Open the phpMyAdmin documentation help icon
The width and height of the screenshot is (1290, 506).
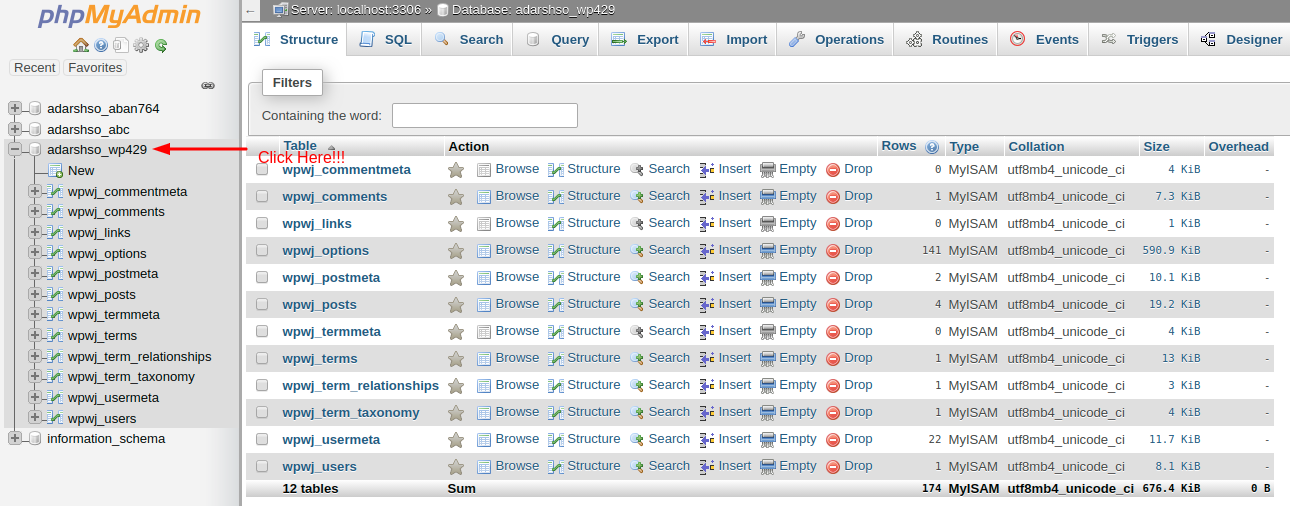click(x=101, y=45)
